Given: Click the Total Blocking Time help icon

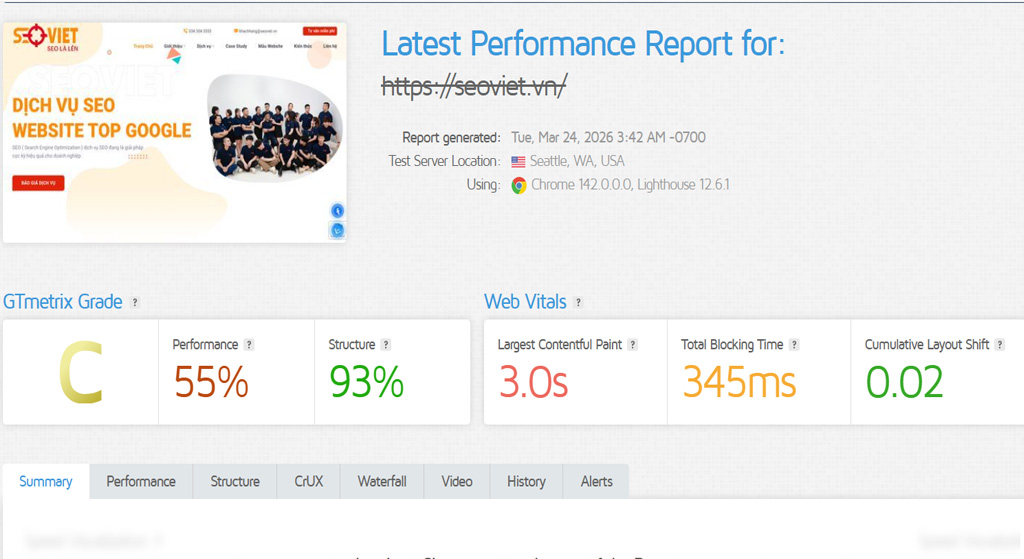Looking at the screenshot, I should click(794, 345).
